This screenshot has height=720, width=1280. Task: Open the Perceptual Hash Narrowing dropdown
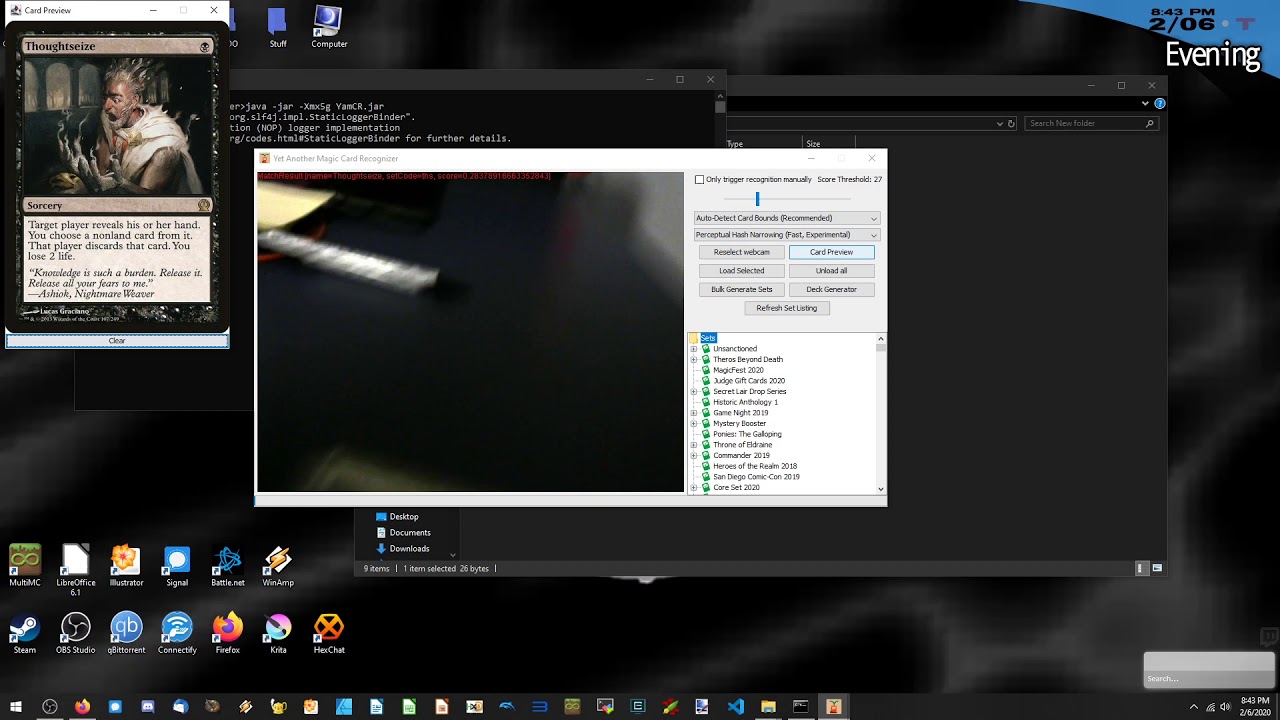787,235
